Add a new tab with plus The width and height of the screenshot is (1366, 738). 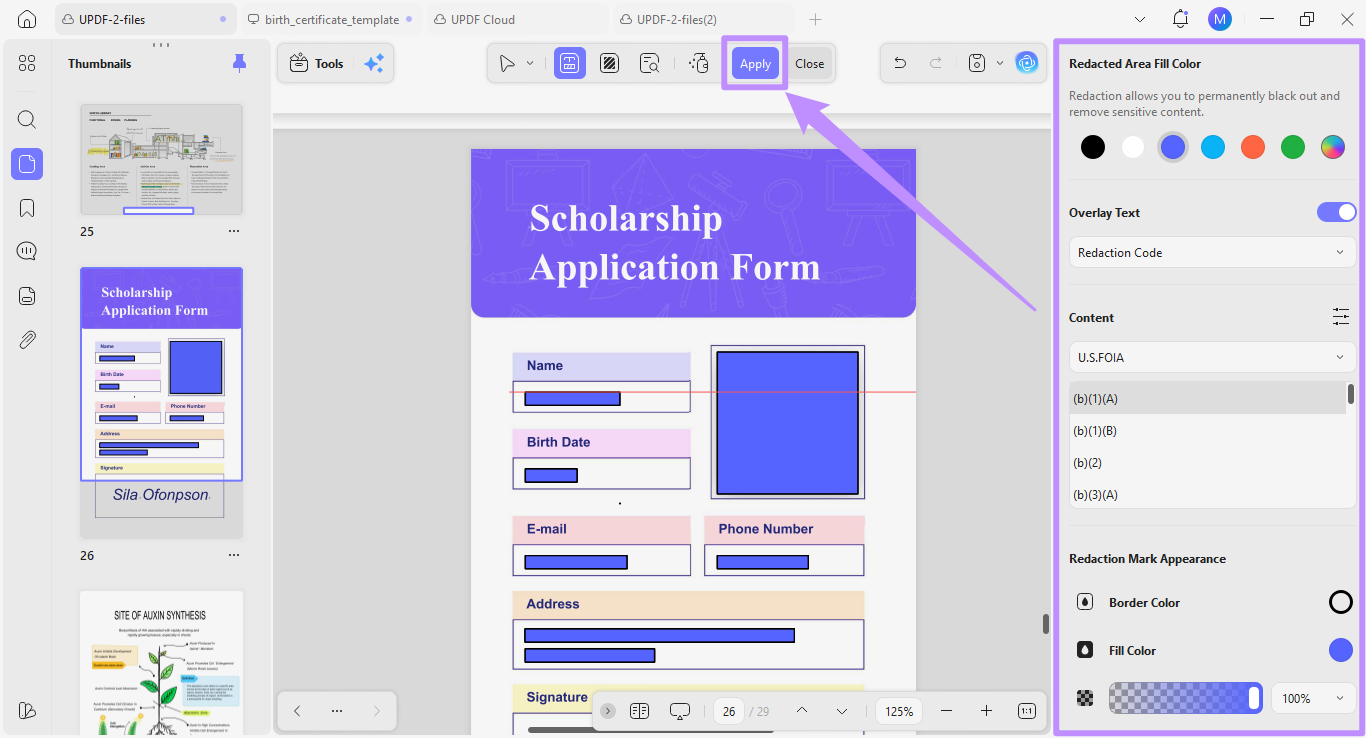[x=815, y=19]
